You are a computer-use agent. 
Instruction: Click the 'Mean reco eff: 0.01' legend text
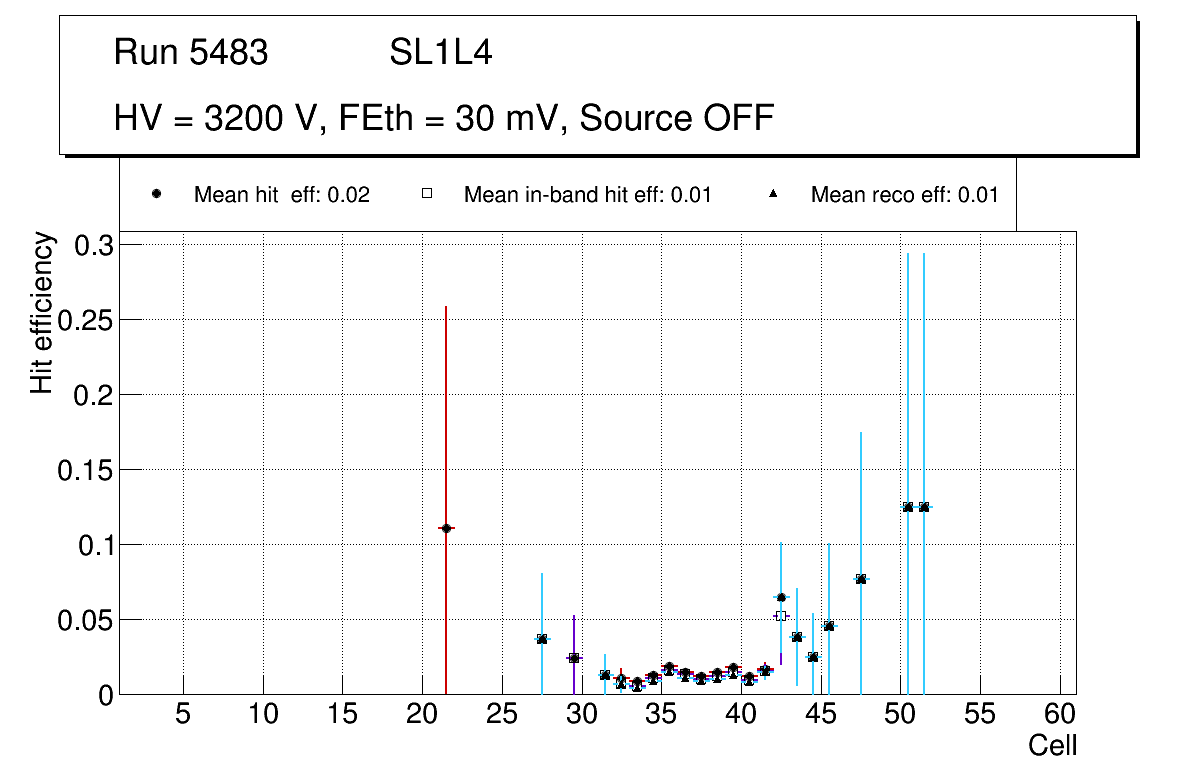pyautogui.click(x=904, y=195)
